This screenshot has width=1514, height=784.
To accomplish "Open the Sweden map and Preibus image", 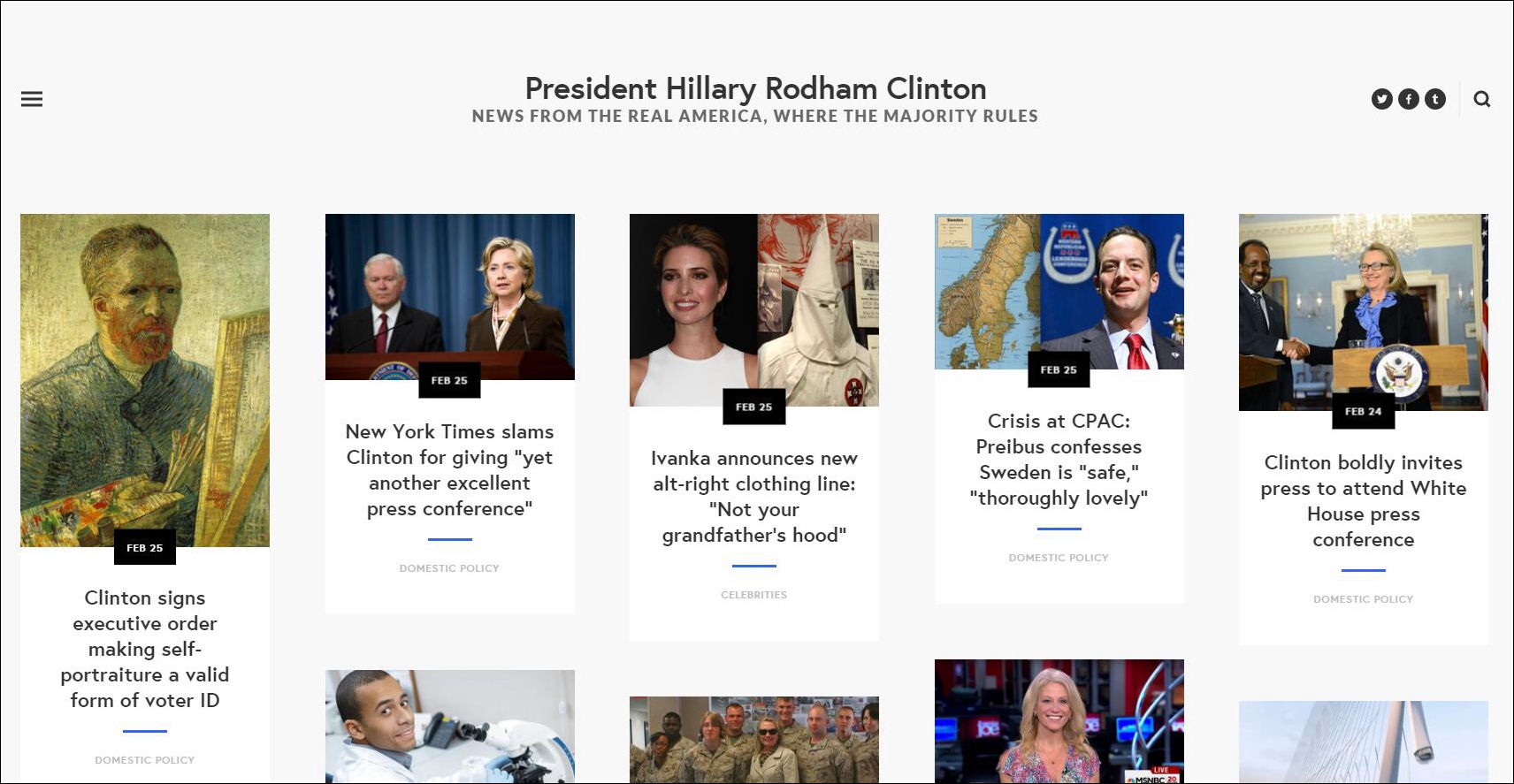I will 1059,292.
